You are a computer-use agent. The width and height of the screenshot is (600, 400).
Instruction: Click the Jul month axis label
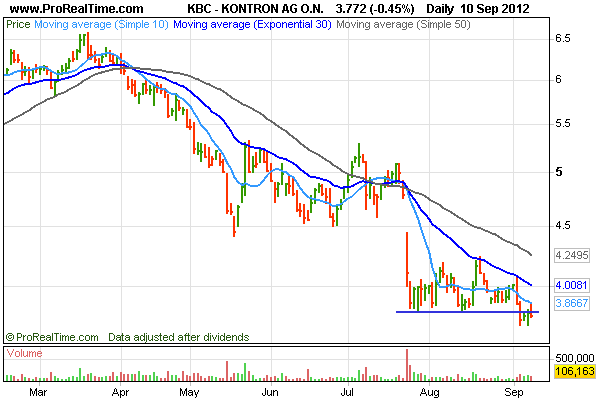(x=347, y=392)
